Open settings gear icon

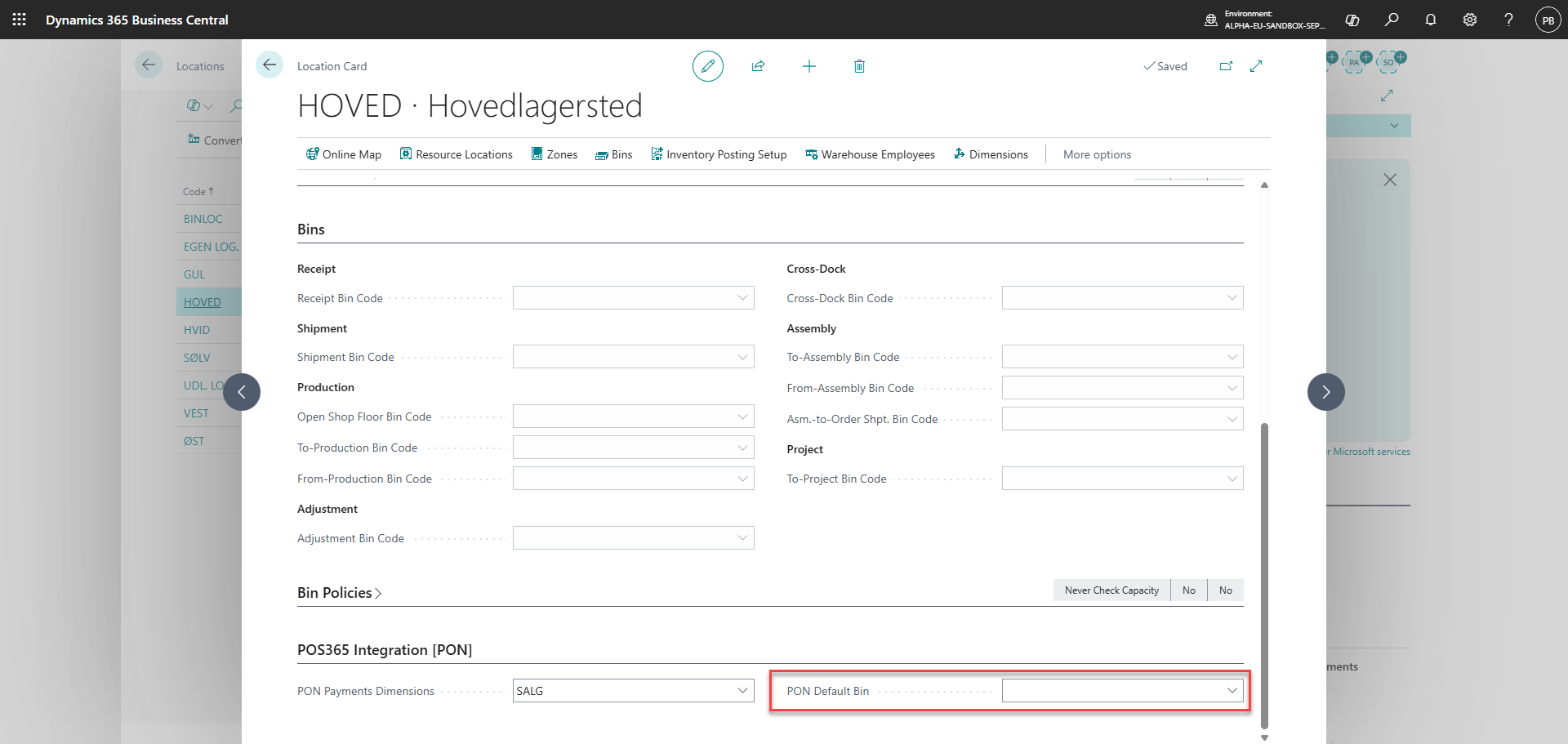(x=1470, y=20)
